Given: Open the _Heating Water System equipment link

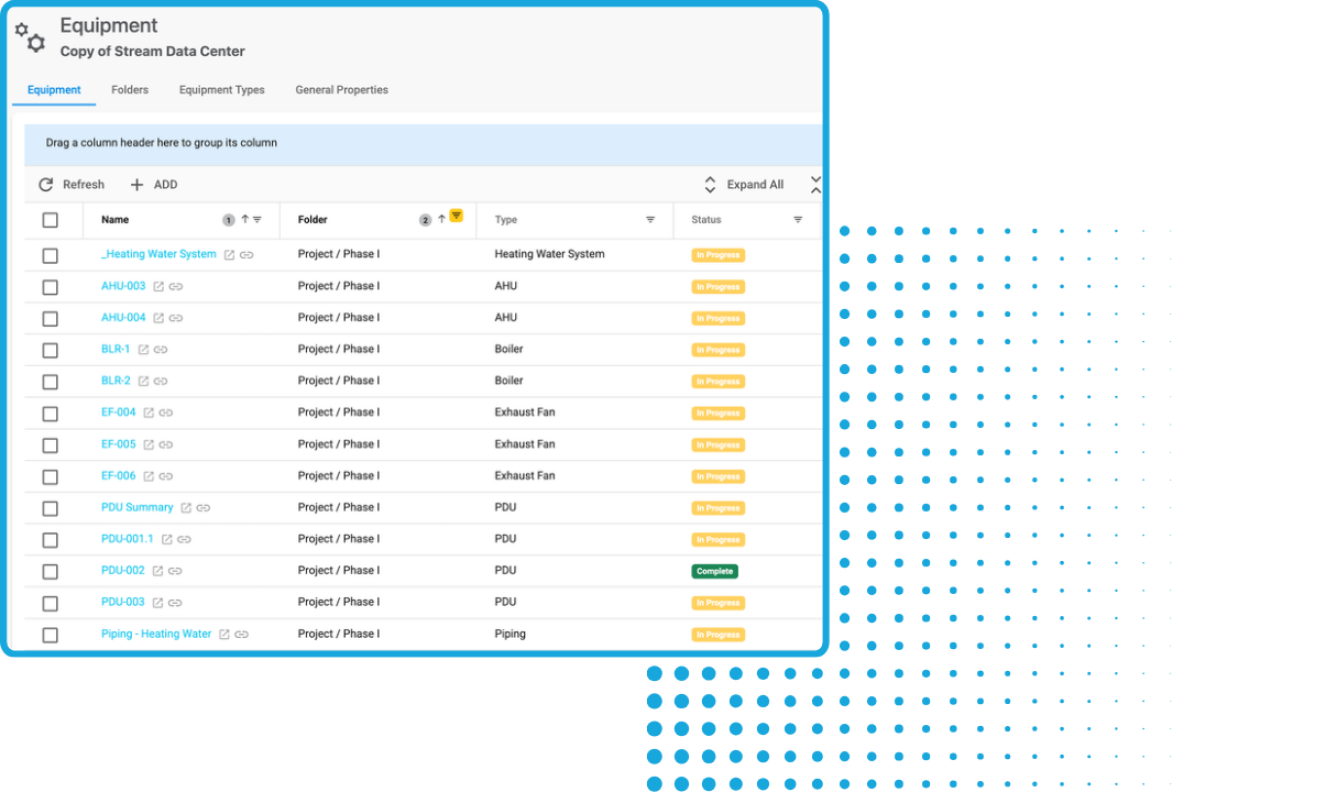Looking at the screenshot, I should point(159,254).
